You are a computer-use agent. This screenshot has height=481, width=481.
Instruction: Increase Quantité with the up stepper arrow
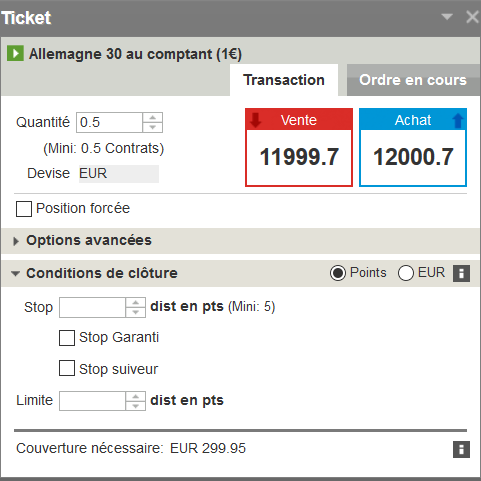tap(153, 118)
